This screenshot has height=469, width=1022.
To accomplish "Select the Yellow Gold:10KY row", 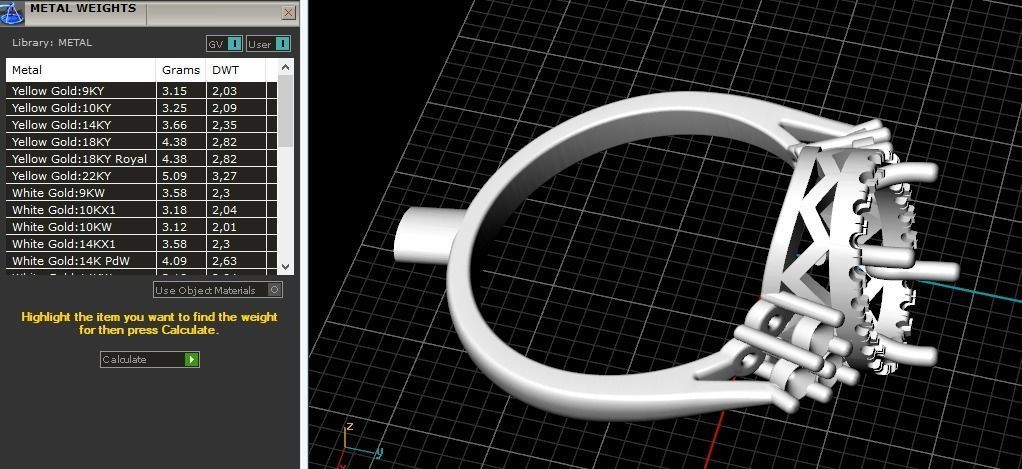I will click(x=141, y=107).
